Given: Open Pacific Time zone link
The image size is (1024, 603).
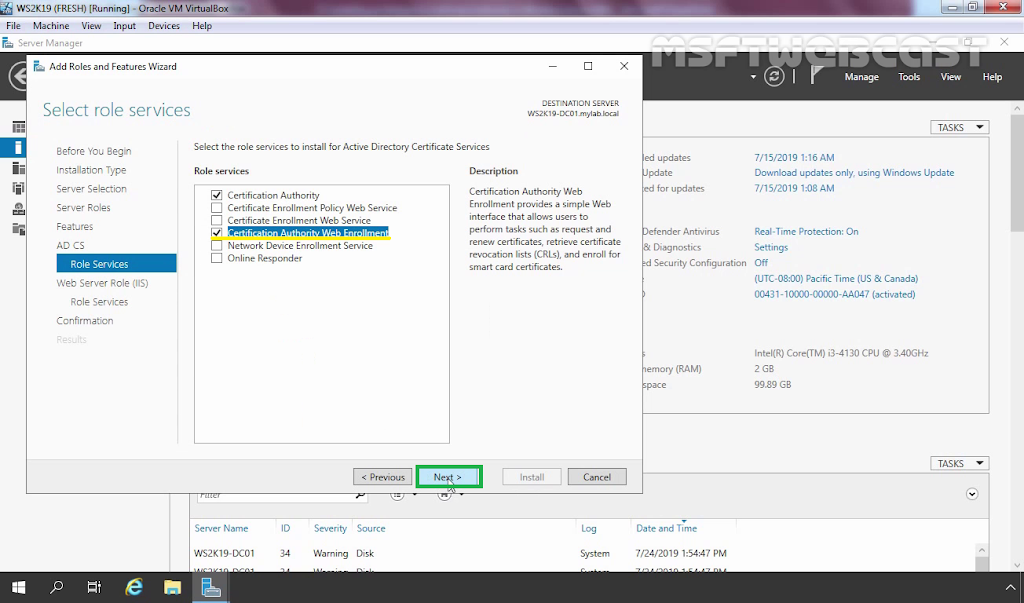Looking at the screenshot, I should 836,278.
